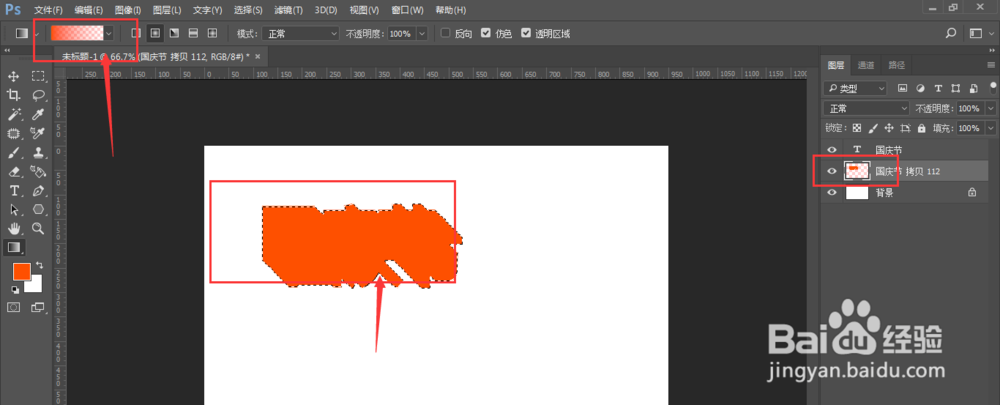
Task: Lock transparent pixels of layer
Action: coord(857,128)
